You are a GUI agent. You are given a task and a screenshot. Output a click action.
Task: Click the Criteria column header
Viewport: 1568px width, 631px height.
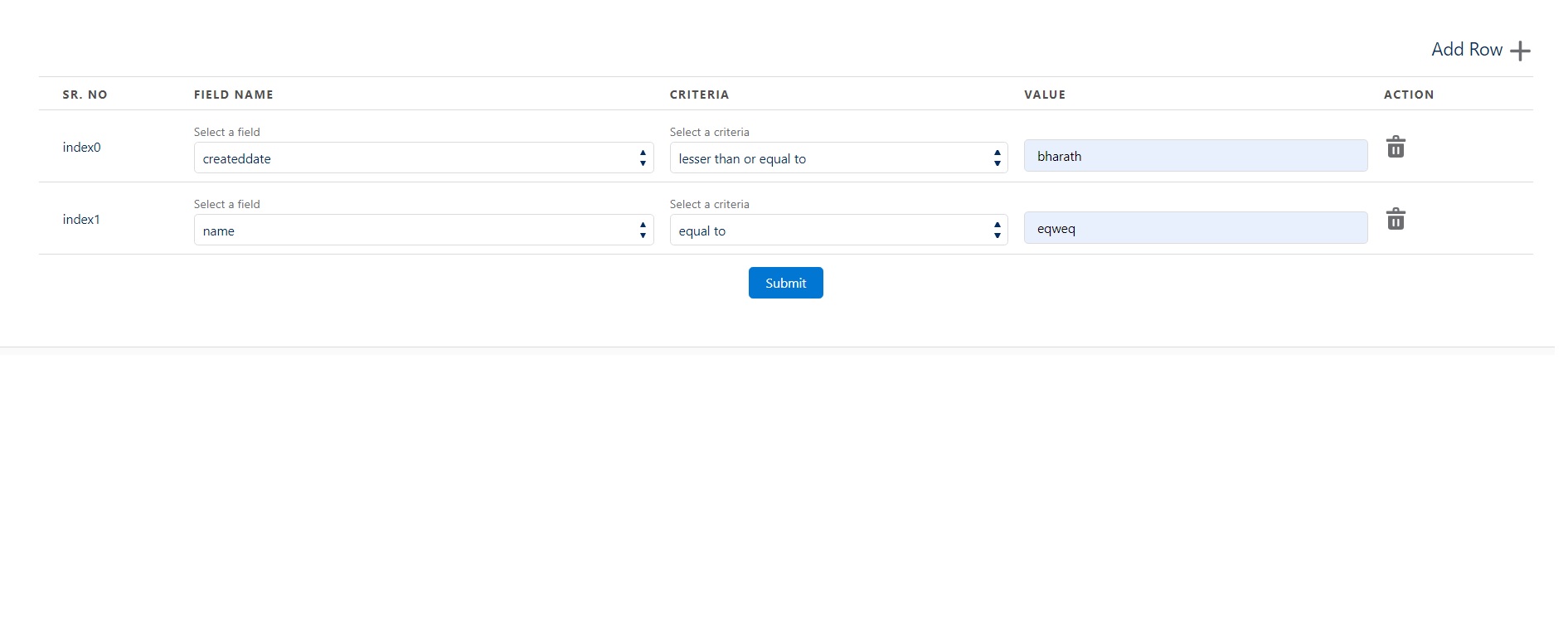[x=699, y=95]
